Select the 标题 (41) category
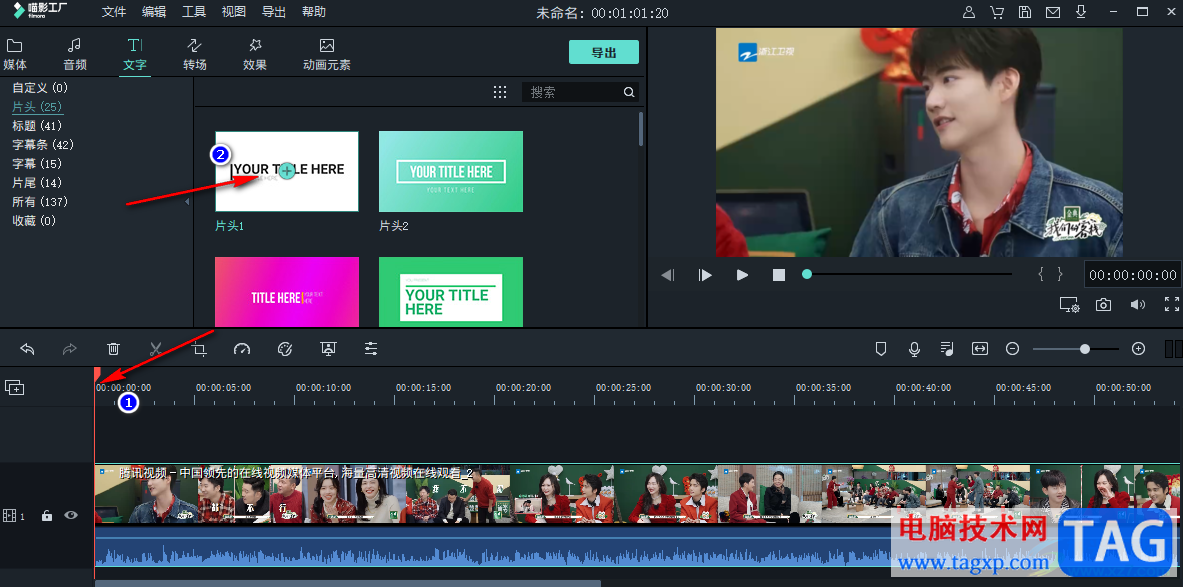 [38, 126]
